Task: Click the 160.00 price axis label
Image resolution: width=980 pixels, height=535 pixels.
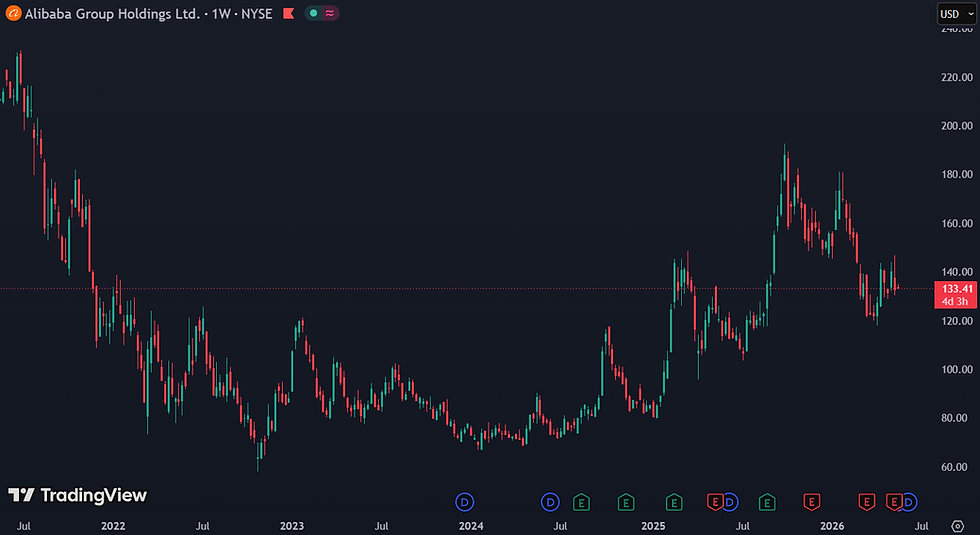Action: tap(957, 223)
